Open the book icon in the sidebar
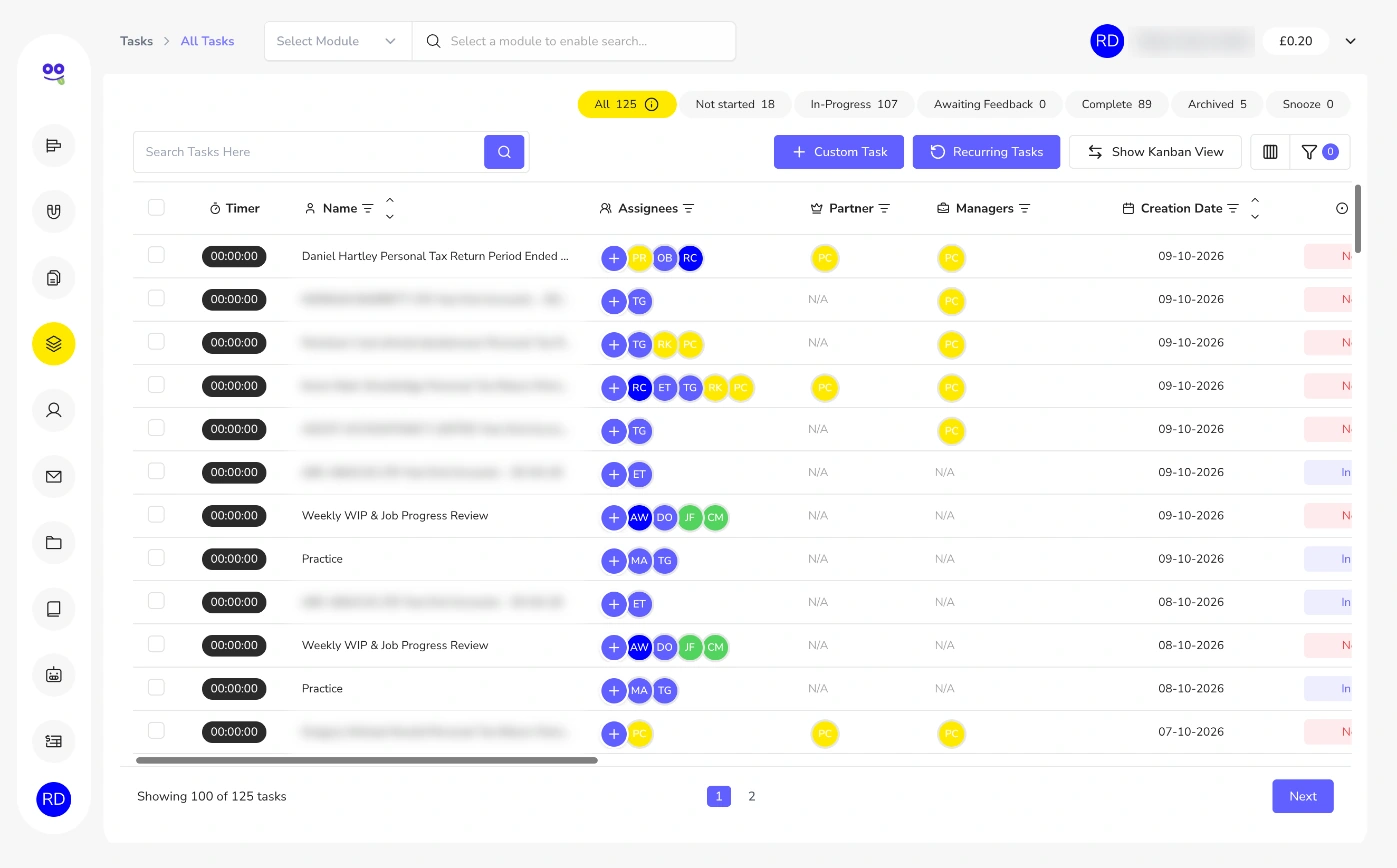The image size is (1397, 868). (x=54, y=608)
